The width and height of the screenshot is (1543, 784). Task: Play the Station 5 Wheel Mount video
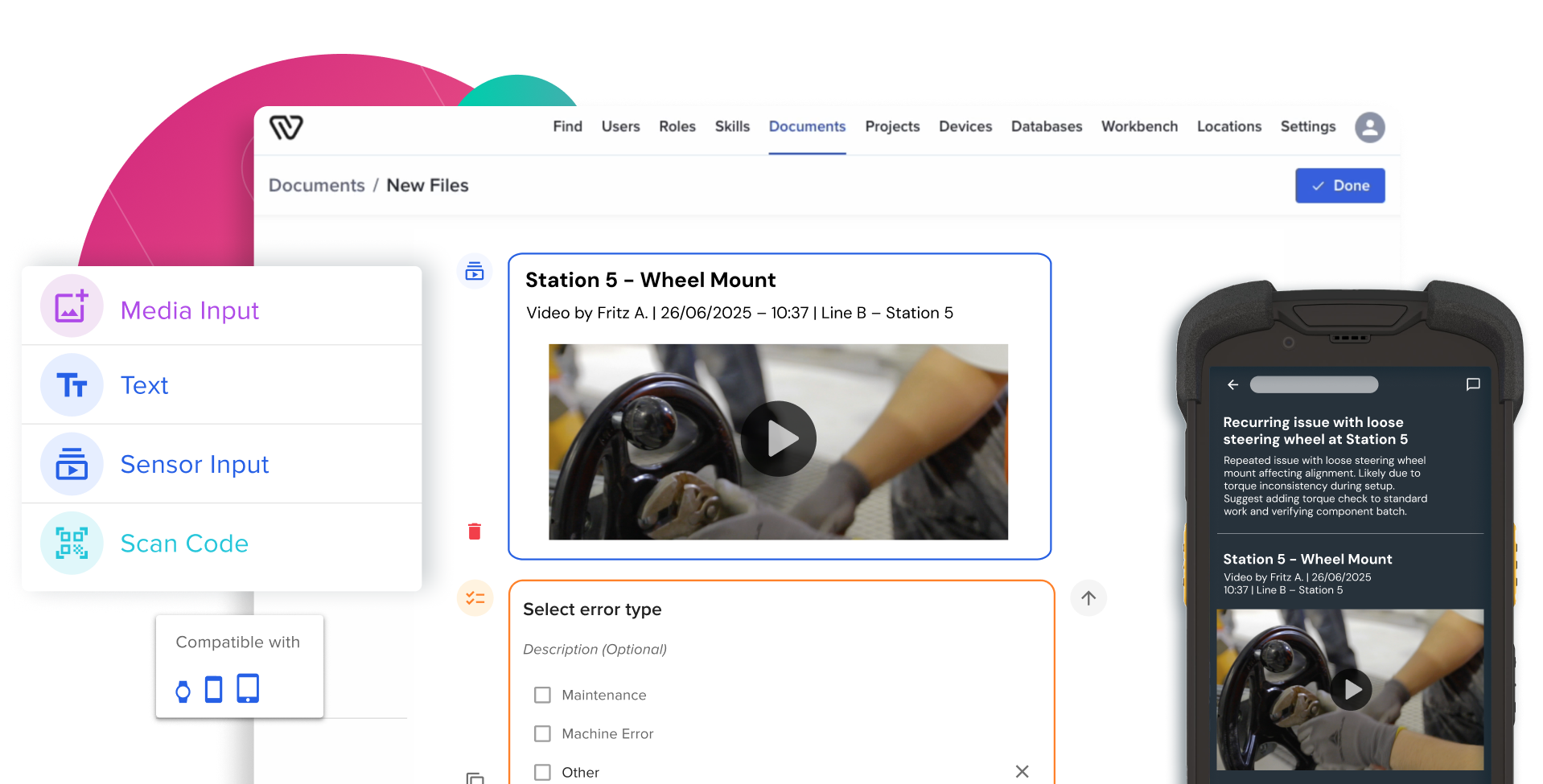tap(778, 439)
